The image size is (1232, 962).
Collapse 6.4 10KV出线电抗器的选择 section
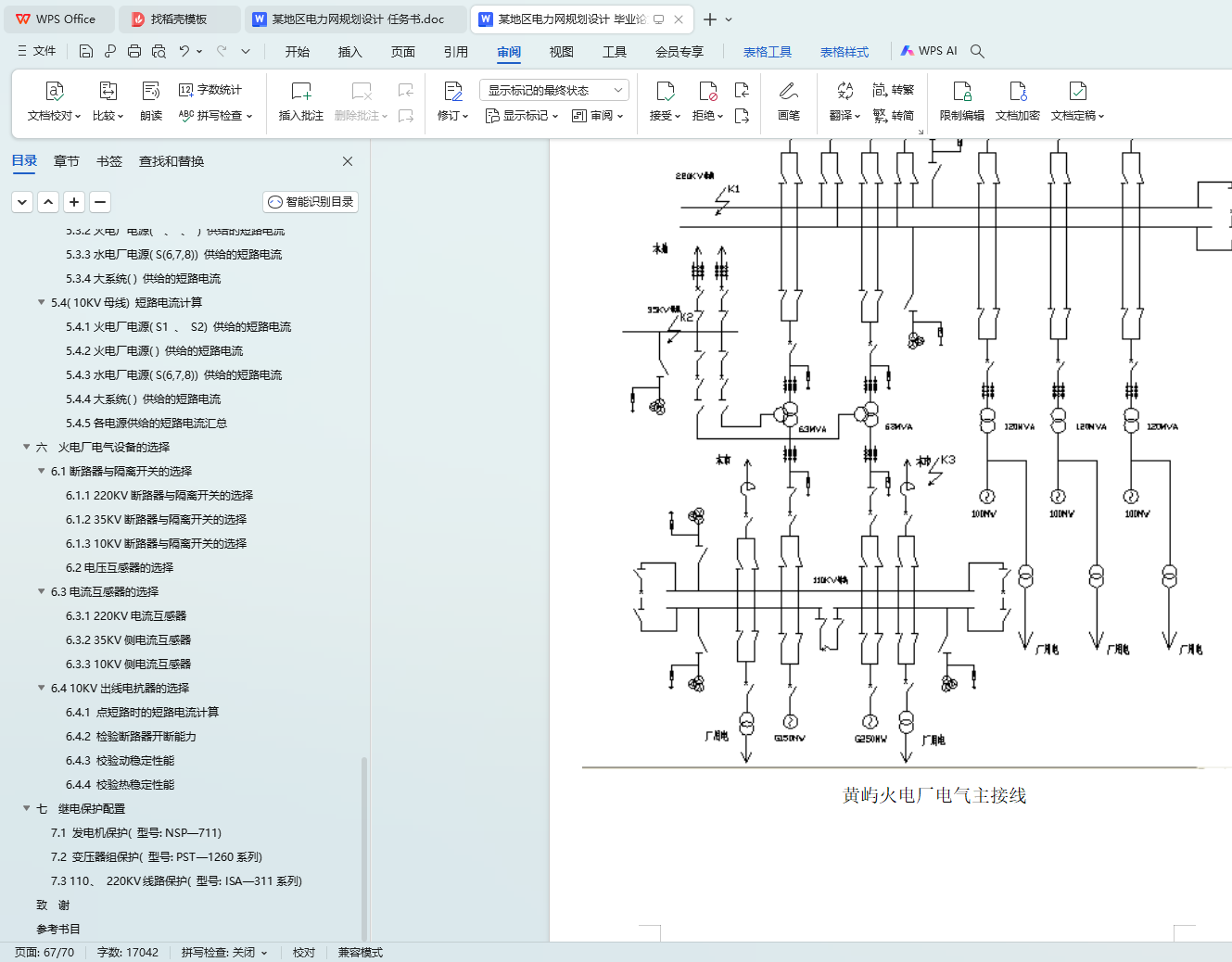click(x=41, y=688)
